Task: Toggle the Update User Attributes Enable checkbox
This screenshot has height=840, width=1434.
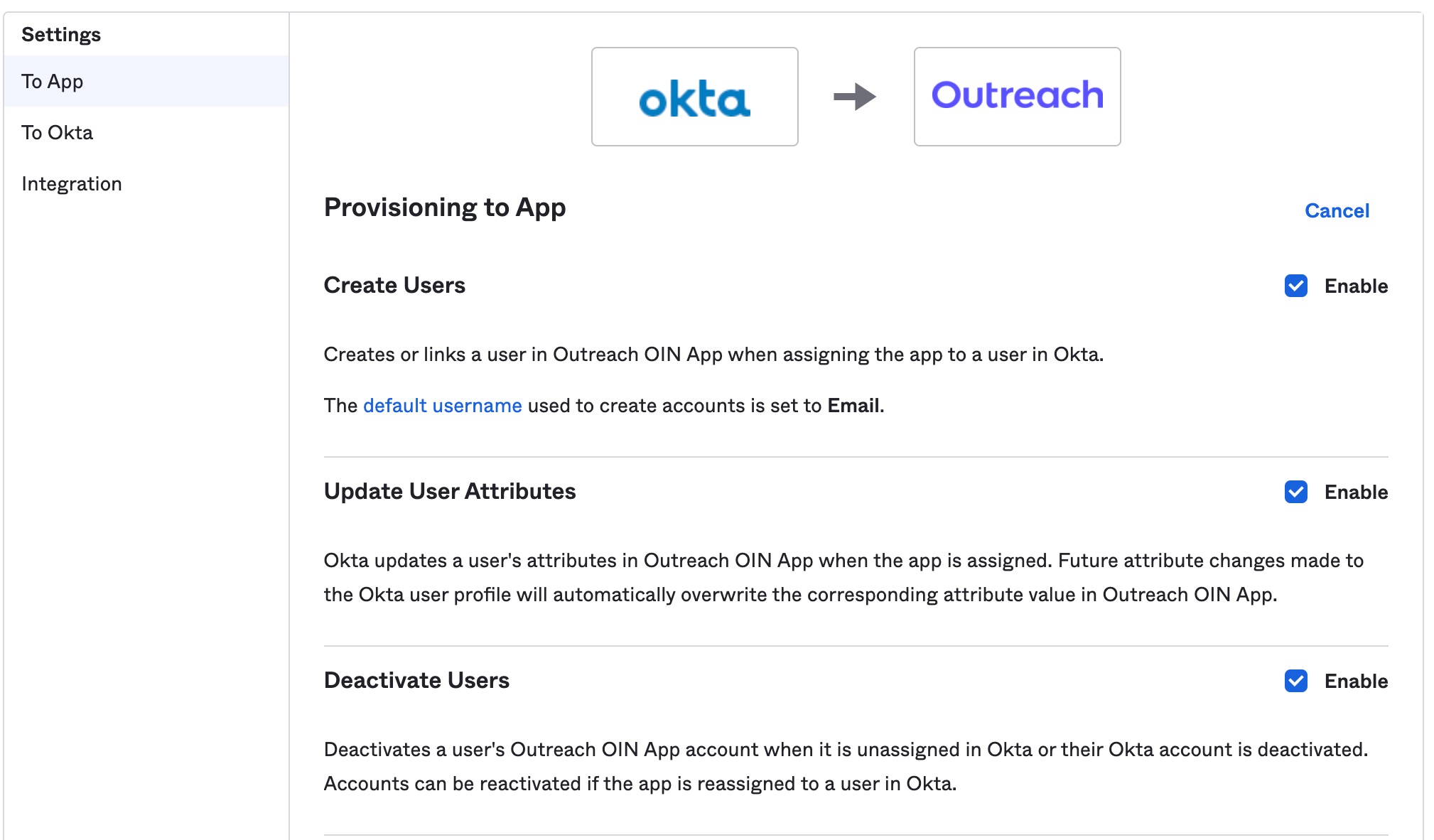Action: click(x=1295, y=492)
